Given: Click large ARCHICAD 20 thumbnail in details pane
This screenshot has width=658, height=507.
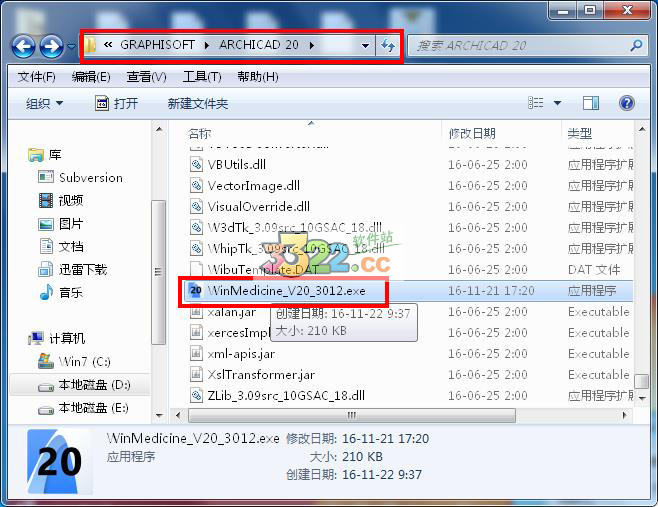Looking at the screenshot, I should click(59, 461).
